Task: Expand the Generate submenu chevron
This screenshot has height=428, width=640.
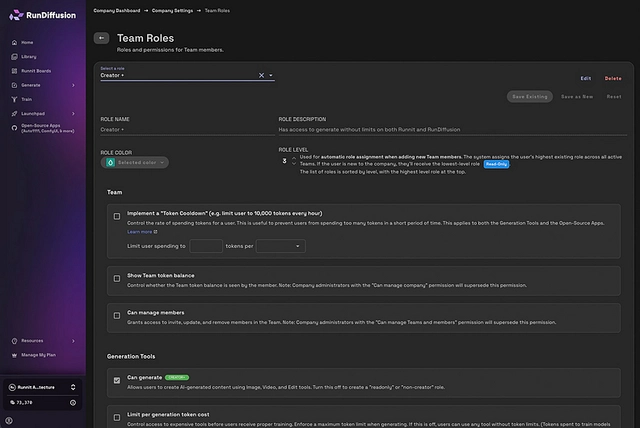Action: pos(73,85)
